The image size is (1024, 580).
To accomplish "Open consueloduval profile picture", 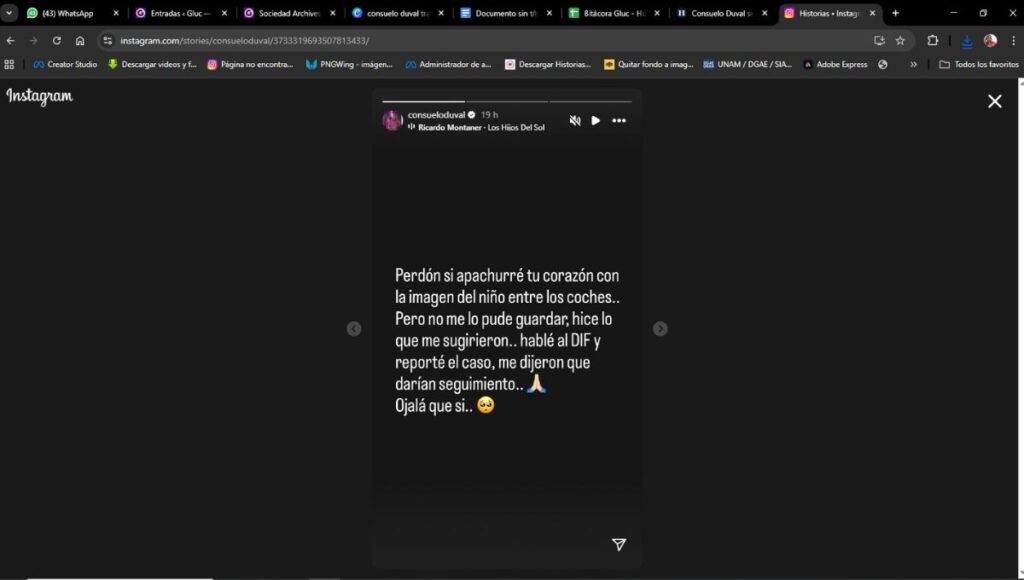I will pos(392,121).
